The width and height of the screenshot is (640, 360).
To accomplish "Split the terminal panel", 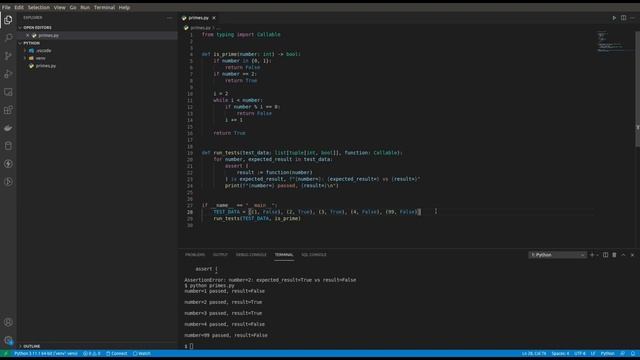I will point(605,255).
